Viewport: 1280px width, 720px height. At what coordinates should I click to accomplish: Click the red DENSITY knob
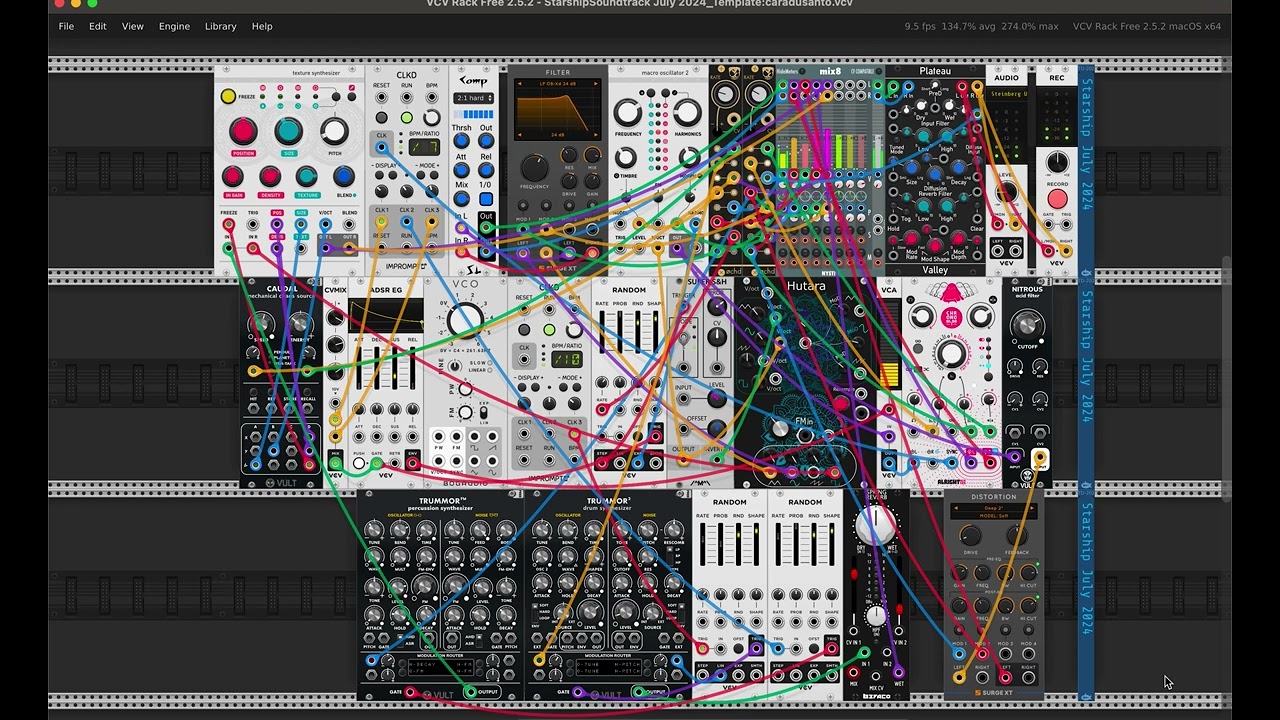[270, 177]
